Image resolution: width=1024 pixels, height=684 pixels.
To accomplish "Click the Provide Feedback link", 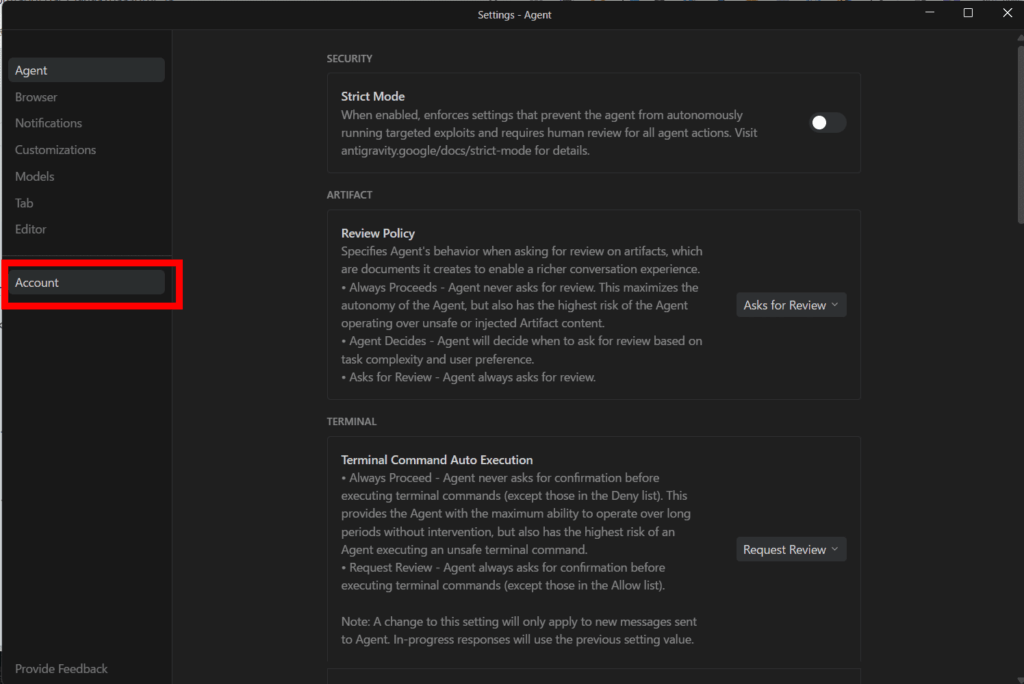I will [x=61, y=668].
